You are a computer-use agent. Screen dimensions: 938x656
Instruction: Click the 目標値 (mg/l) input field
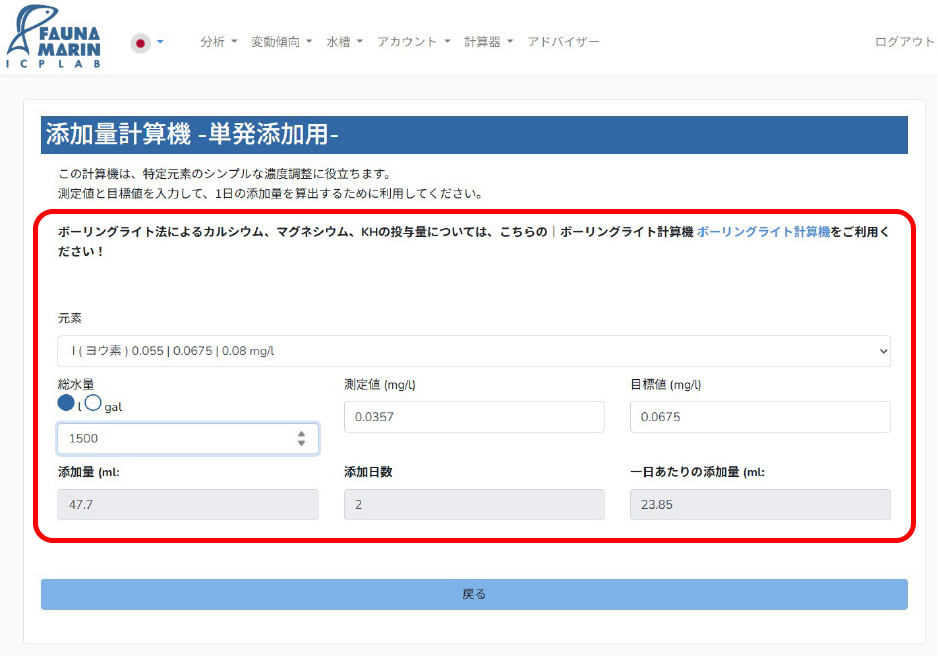click(x=760, y=417)
